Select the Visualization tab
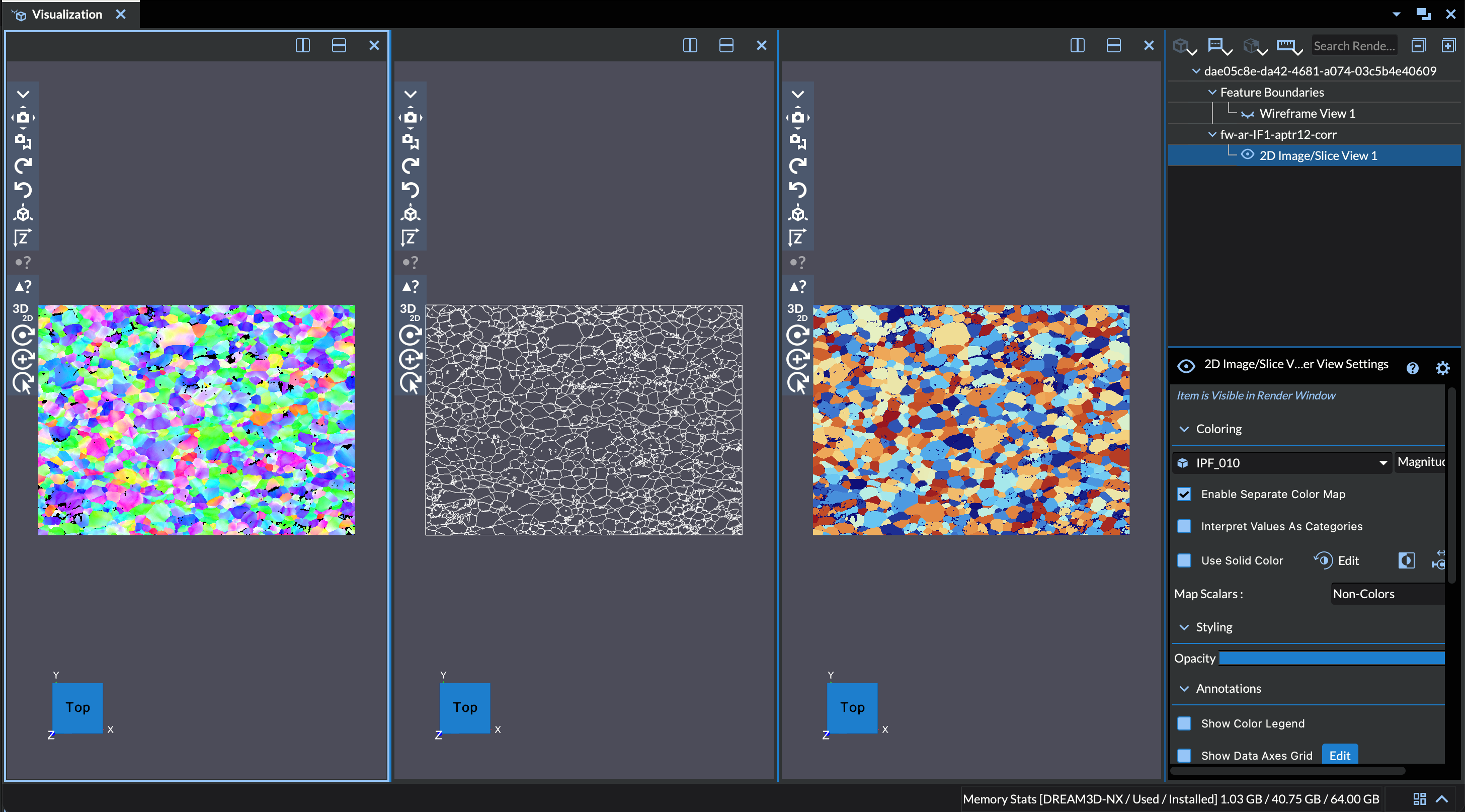 (66, 14)
